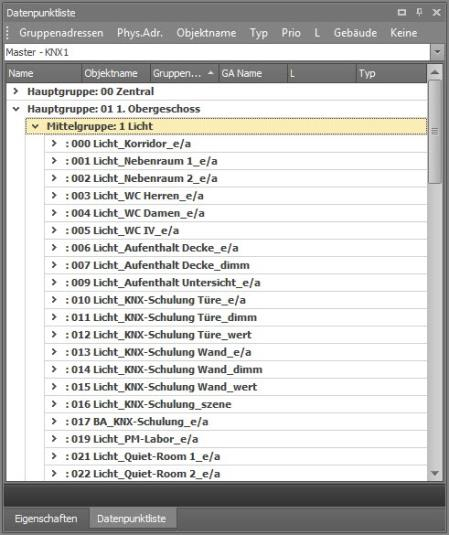
Task: Expand 003 Licht_WC Herren_e/a
Action: tap(54, 196)
